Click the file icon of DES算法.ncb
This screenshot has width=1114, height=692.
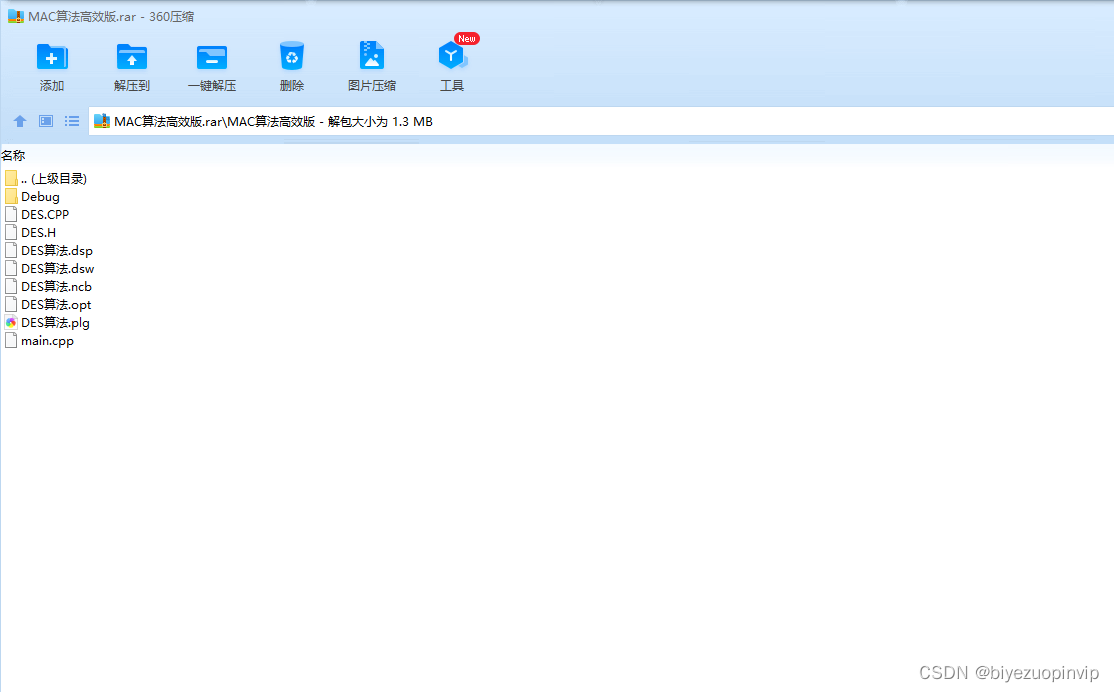click(x=11, y=286)
